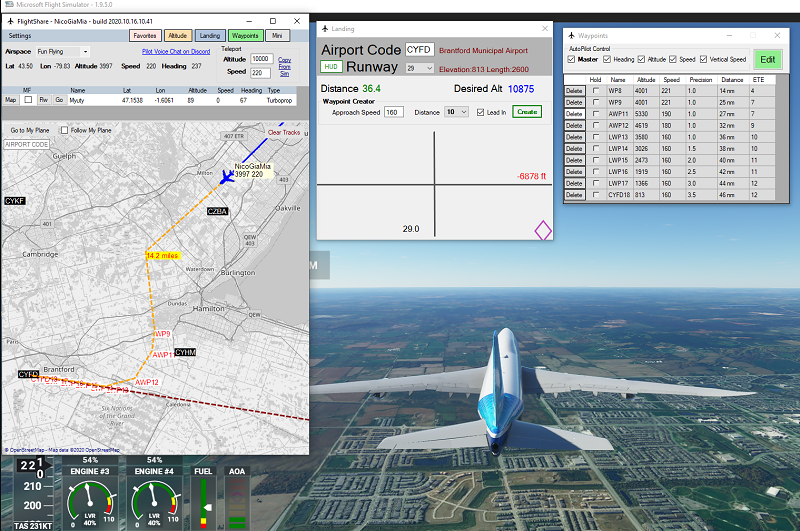Click the Copy From Sim link
The height and width of the screenshot is (531, 800).
[285, 67]
